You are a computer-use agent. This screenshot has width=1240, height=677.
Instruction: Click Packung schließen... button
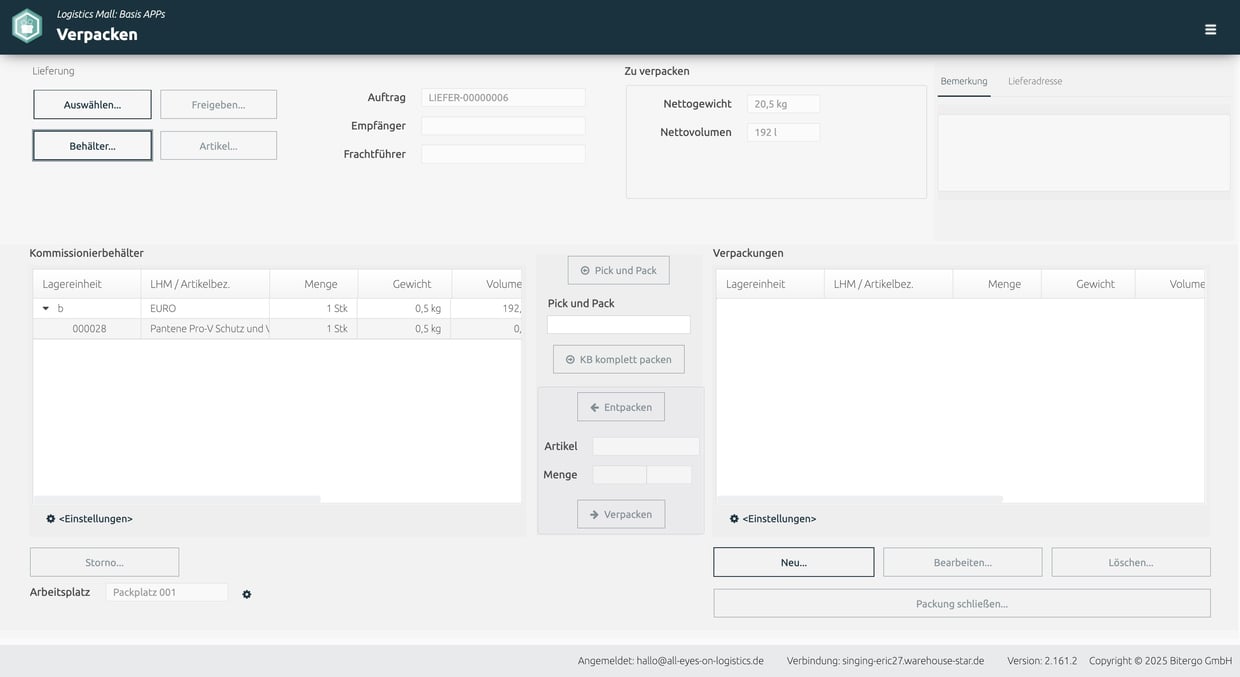(x=962, y=603)
